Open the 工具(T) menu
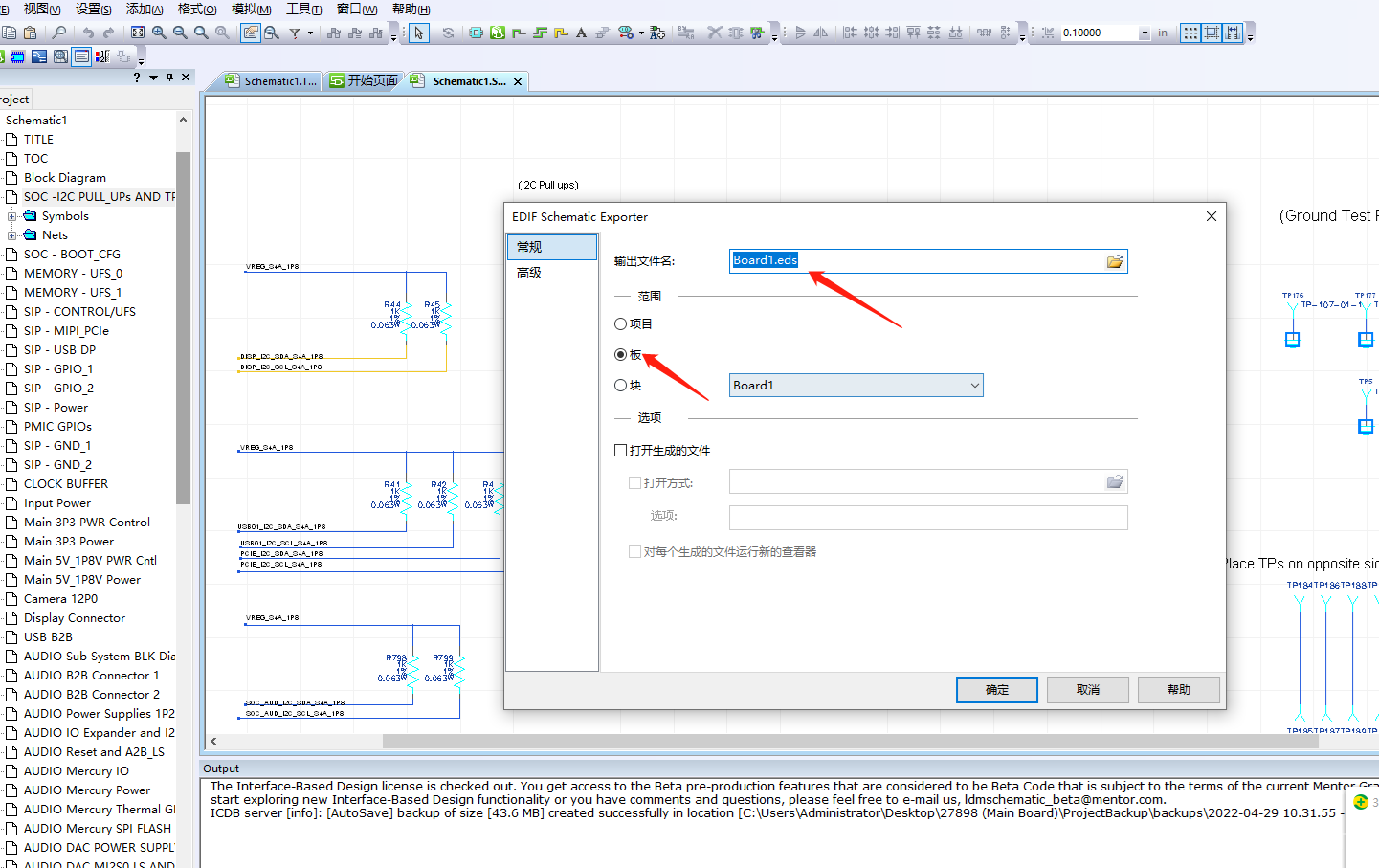The height and width of the screenshot is (868, 1379). (304, 9)
